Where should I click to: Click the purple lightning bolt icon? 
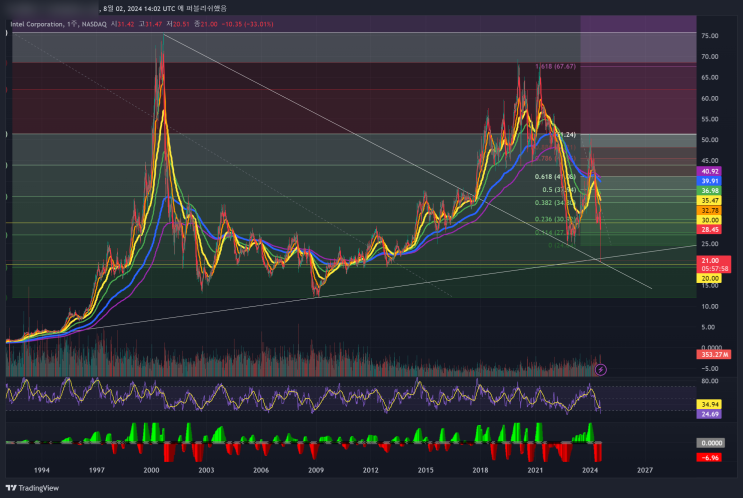(x=600, y=370)
